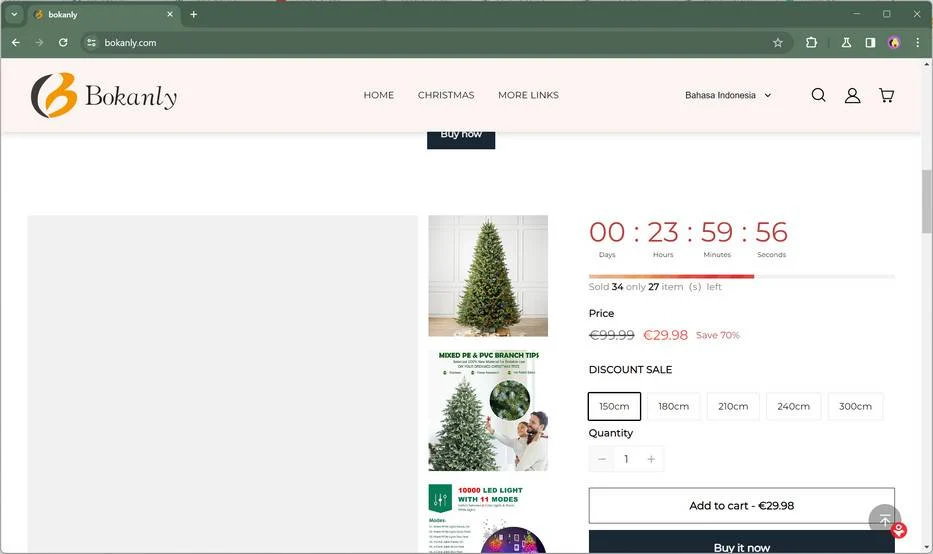Go to the HOME menu item
The width and height of the screenshot is (933, 554).
pos(378,95)
